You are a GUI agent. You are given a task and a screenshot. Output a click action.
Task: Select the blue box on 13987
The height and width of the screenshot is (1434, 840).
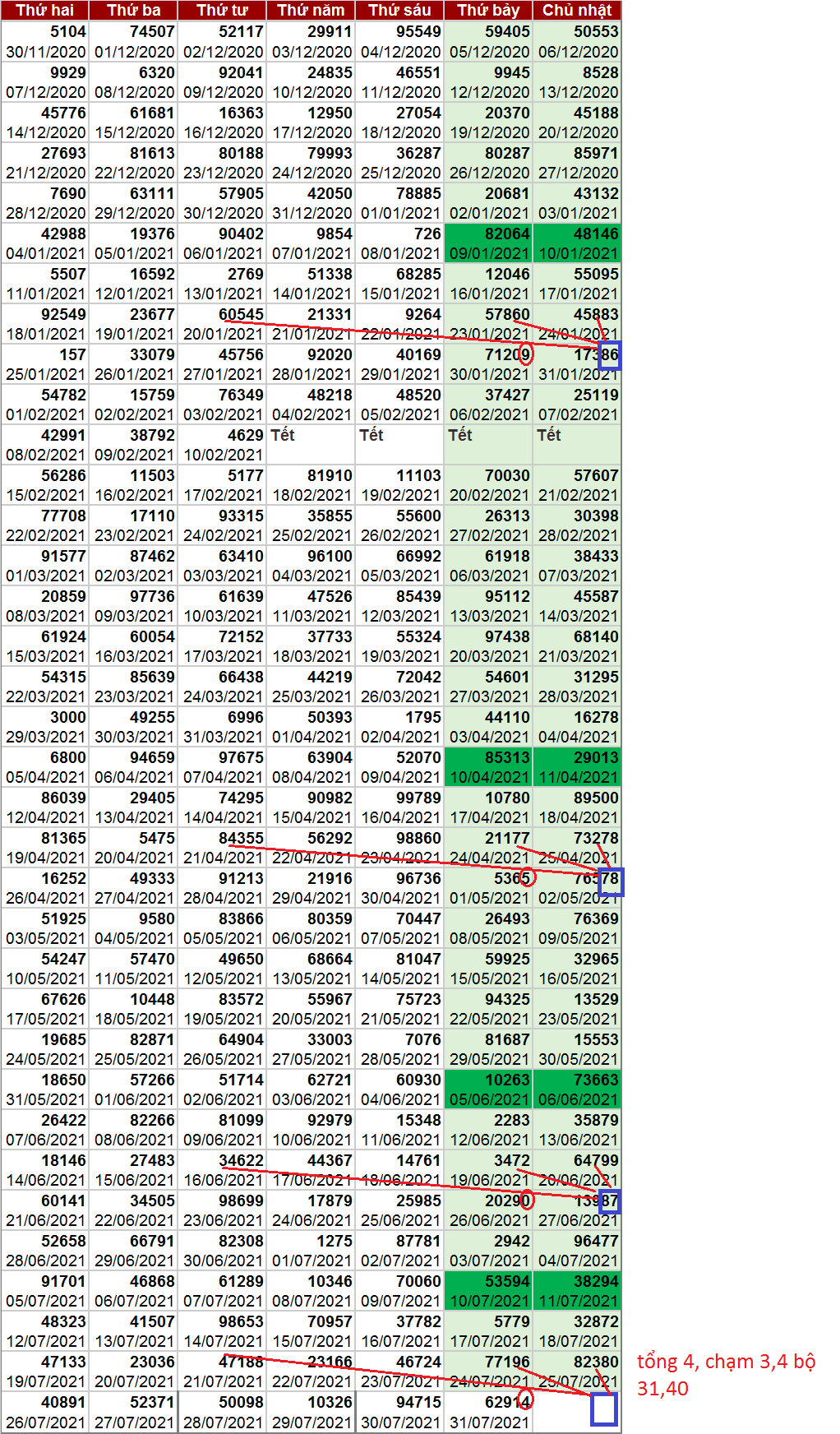click(x=609, y=1201)
